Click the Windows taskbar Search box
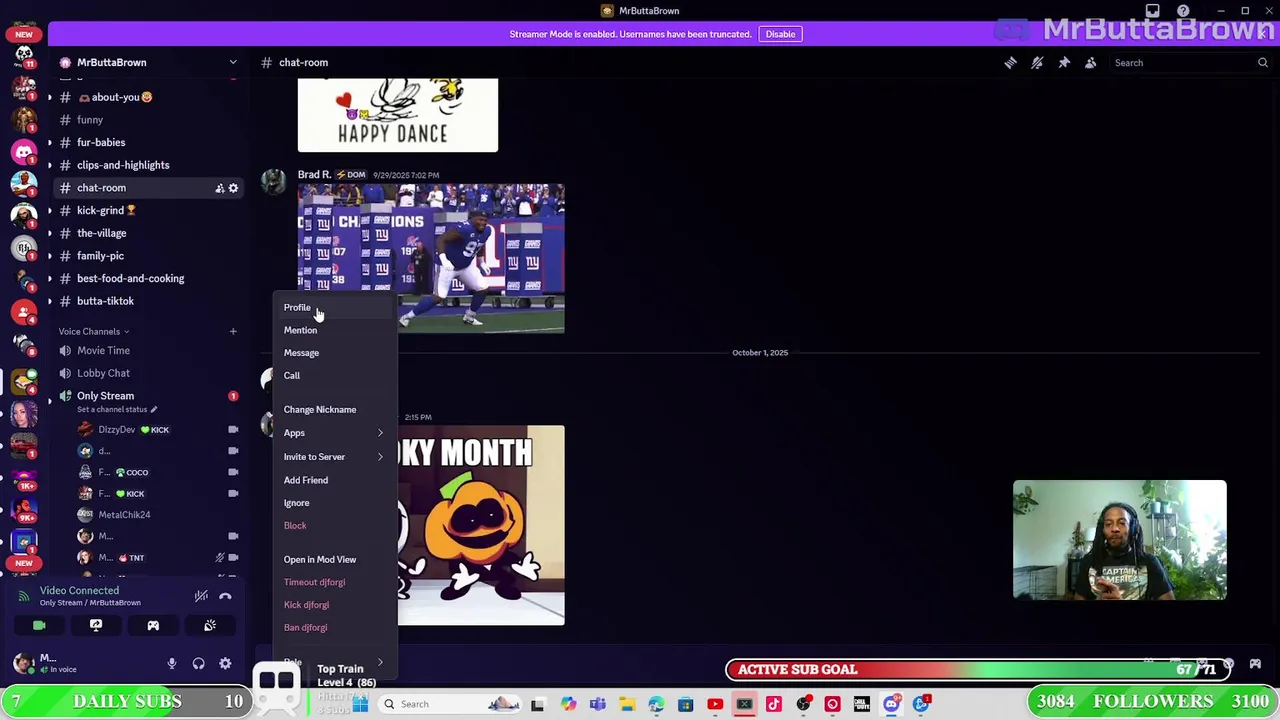The image size is (1280, 720). pos(447,704)
